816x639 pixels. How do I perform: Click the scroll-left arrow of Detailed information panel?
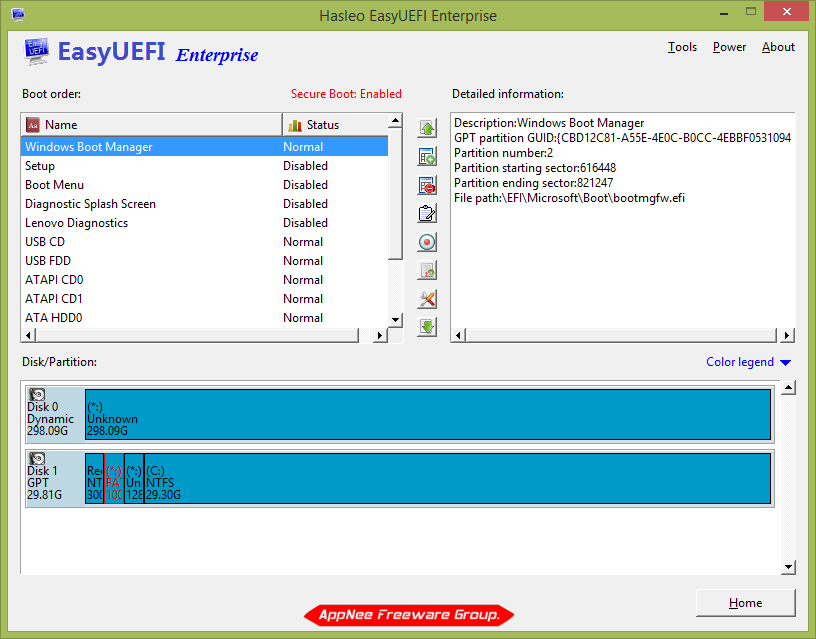tap(458, 335)
